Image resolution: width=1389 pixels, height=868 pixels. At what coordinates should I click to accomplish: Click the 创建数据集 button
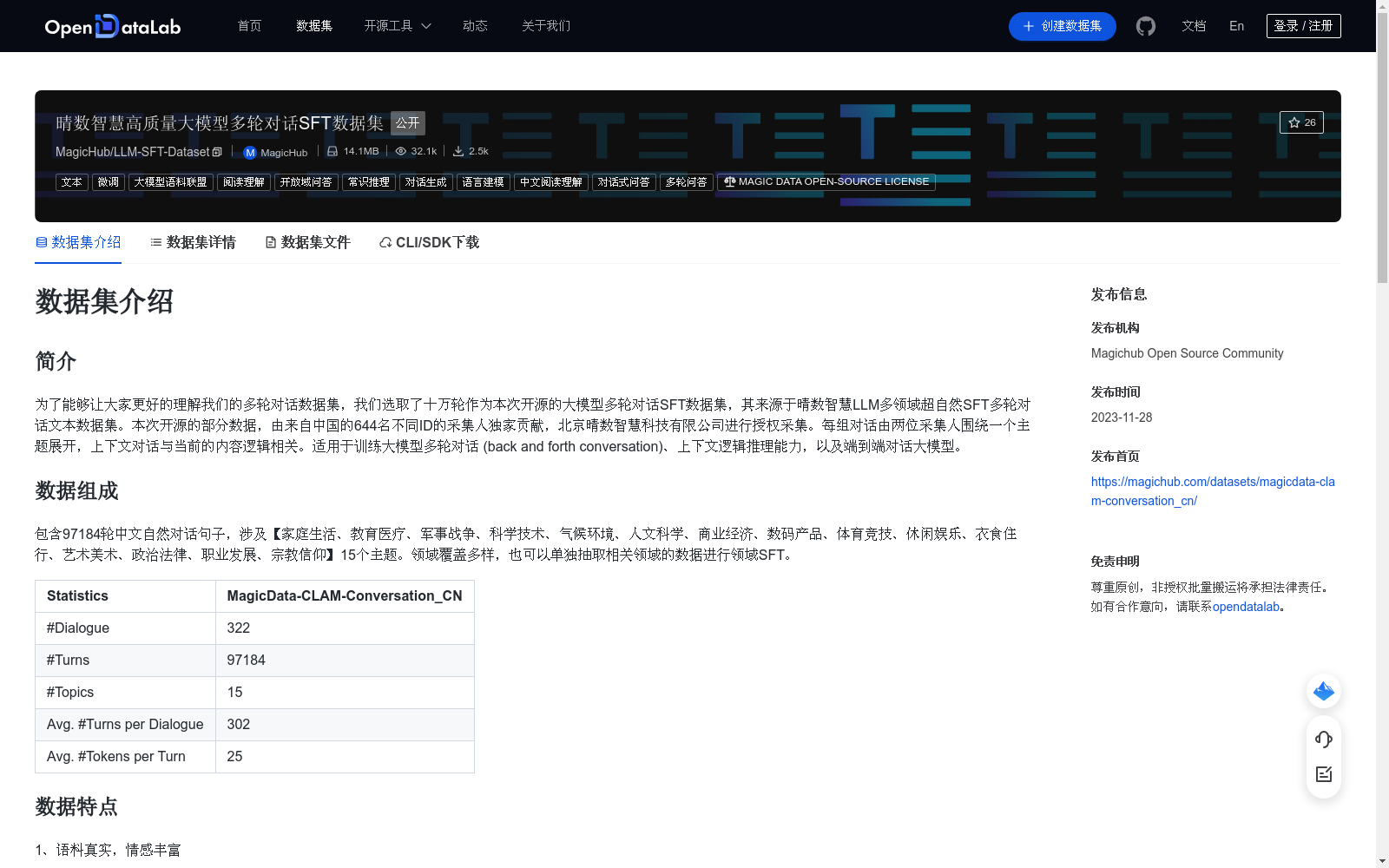tap(1063, 26)
